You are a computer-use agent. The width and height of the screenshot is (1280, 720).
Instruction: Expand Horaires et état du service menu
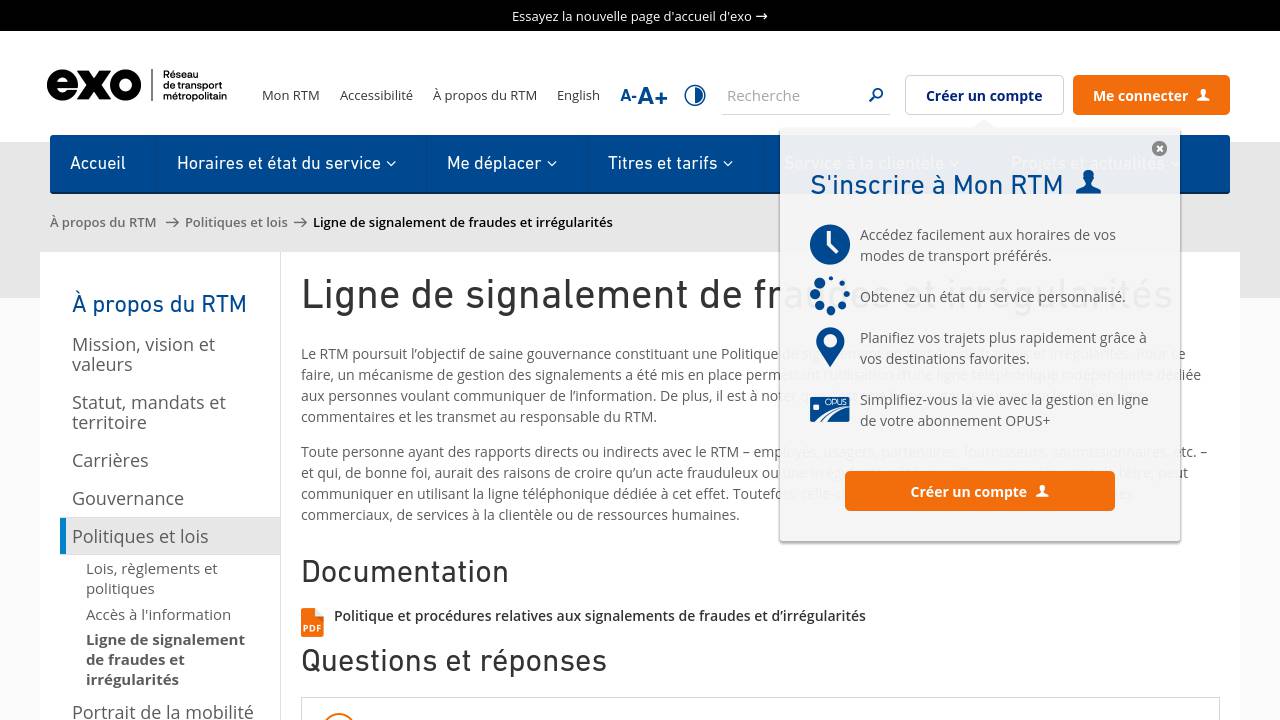click(x=287, y=163)
